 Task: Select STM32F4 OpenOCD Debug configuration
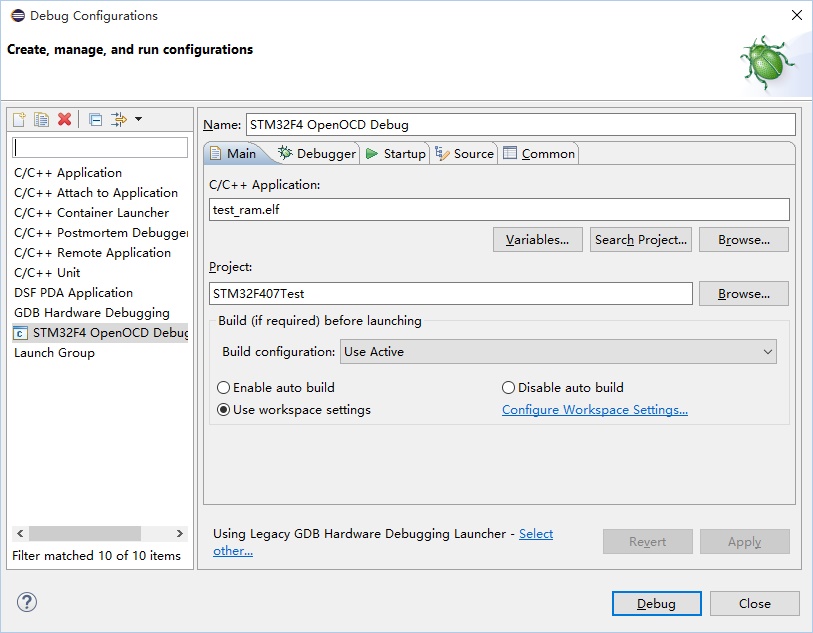click(x=100, y=333)
